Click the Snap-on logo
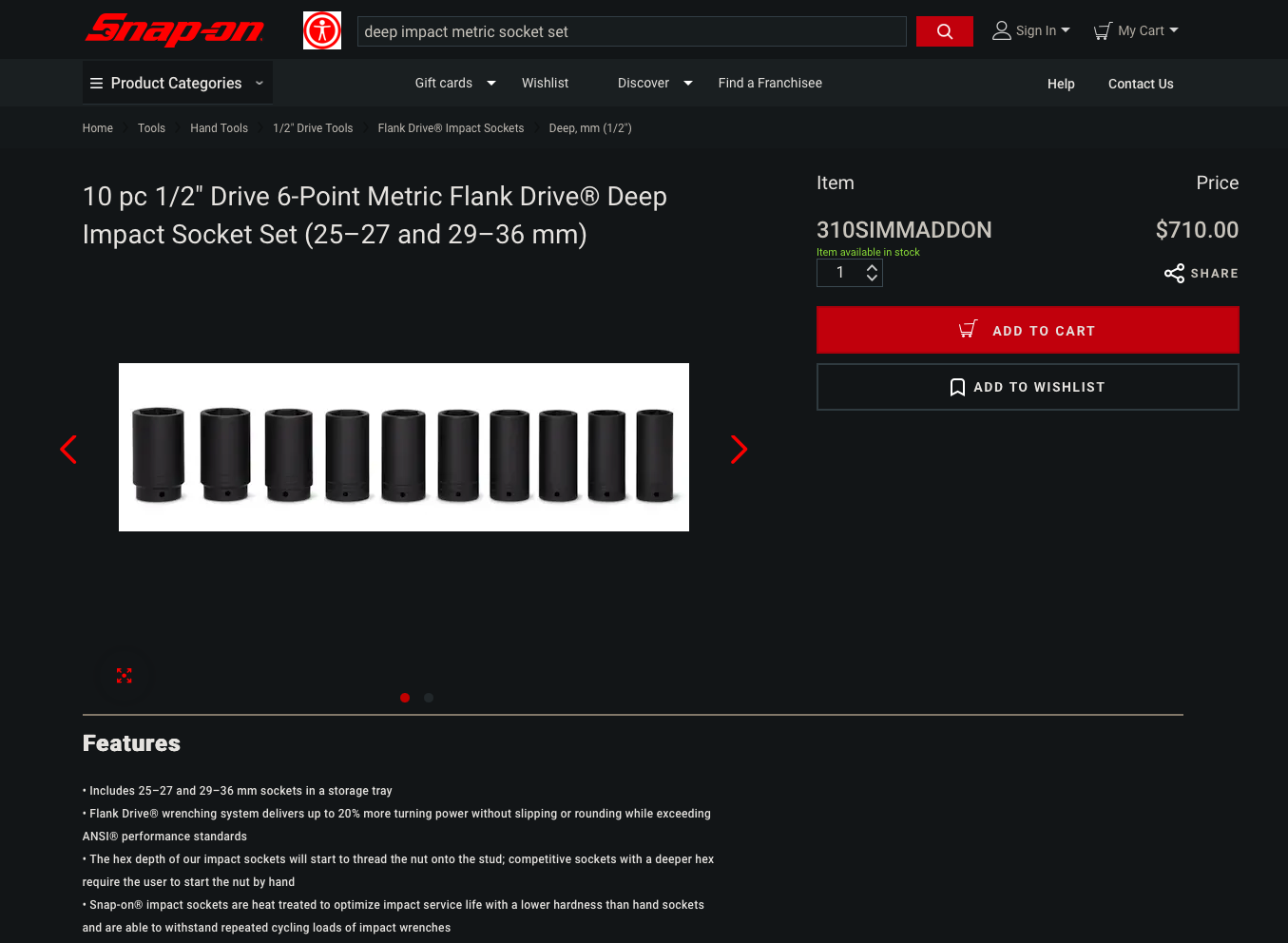This screenshot has height=943, width=1288. (x=176, y=29)
